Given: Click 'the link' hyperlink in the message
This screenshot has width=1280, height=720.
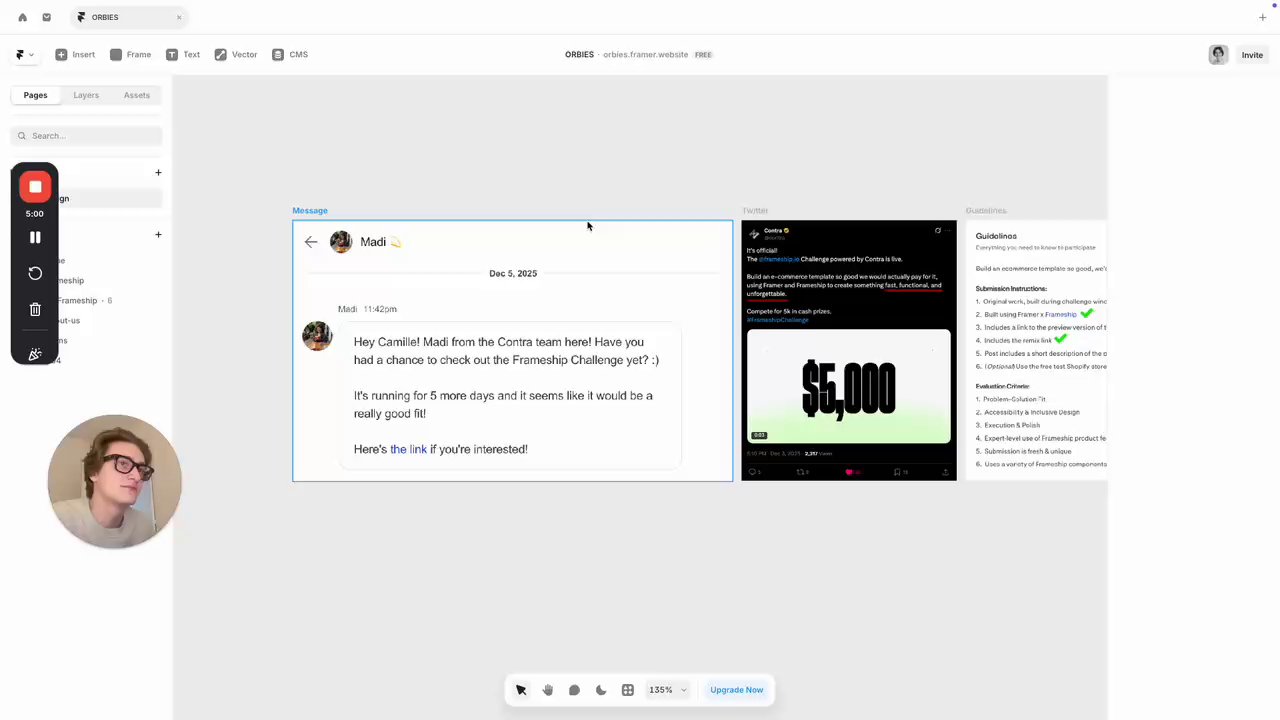Looking at the screenshot, I should pos(408,449).
